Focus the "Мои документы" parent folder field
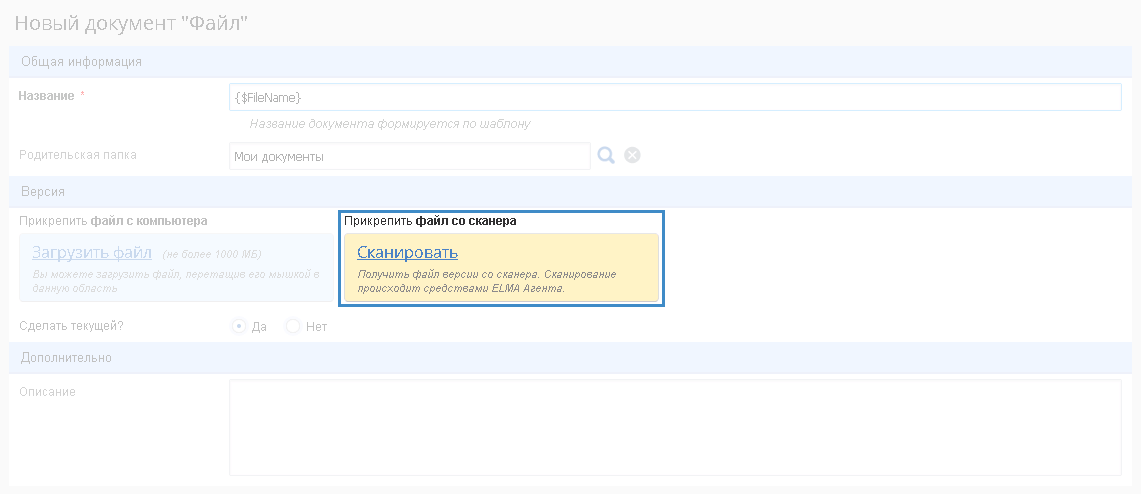 (409, 156)
